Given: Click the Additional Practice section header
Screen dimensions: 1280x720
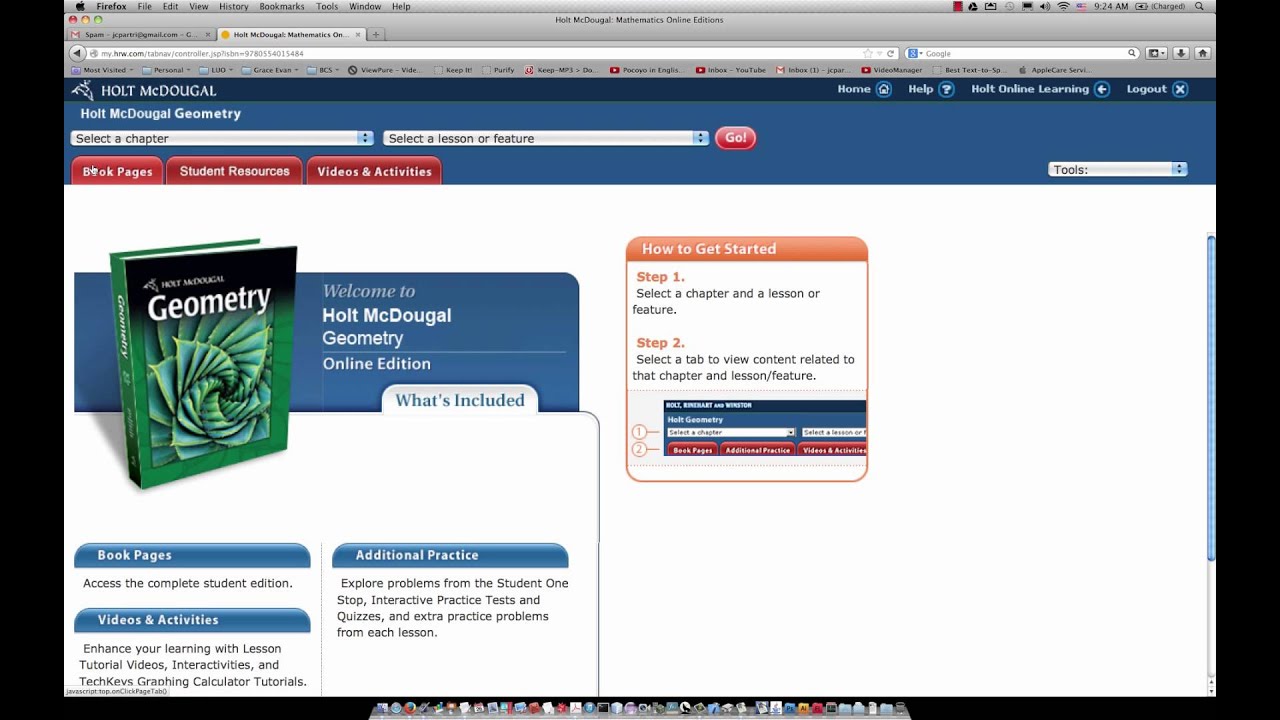Looking at the screenshot, I should coord(450,555).
